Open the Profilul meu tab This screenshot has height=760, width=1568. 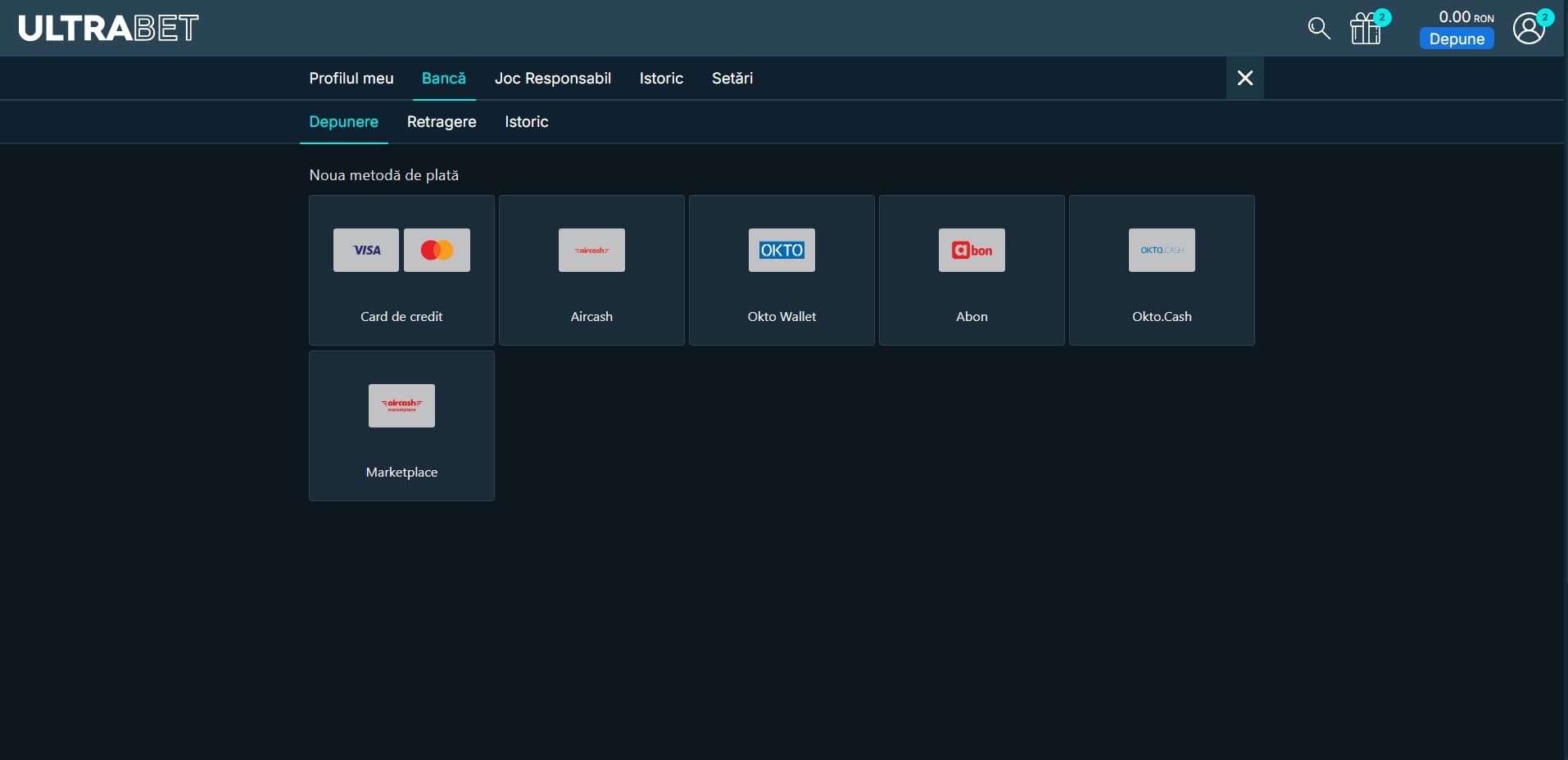pyautogui.click(x=351, y=79)
